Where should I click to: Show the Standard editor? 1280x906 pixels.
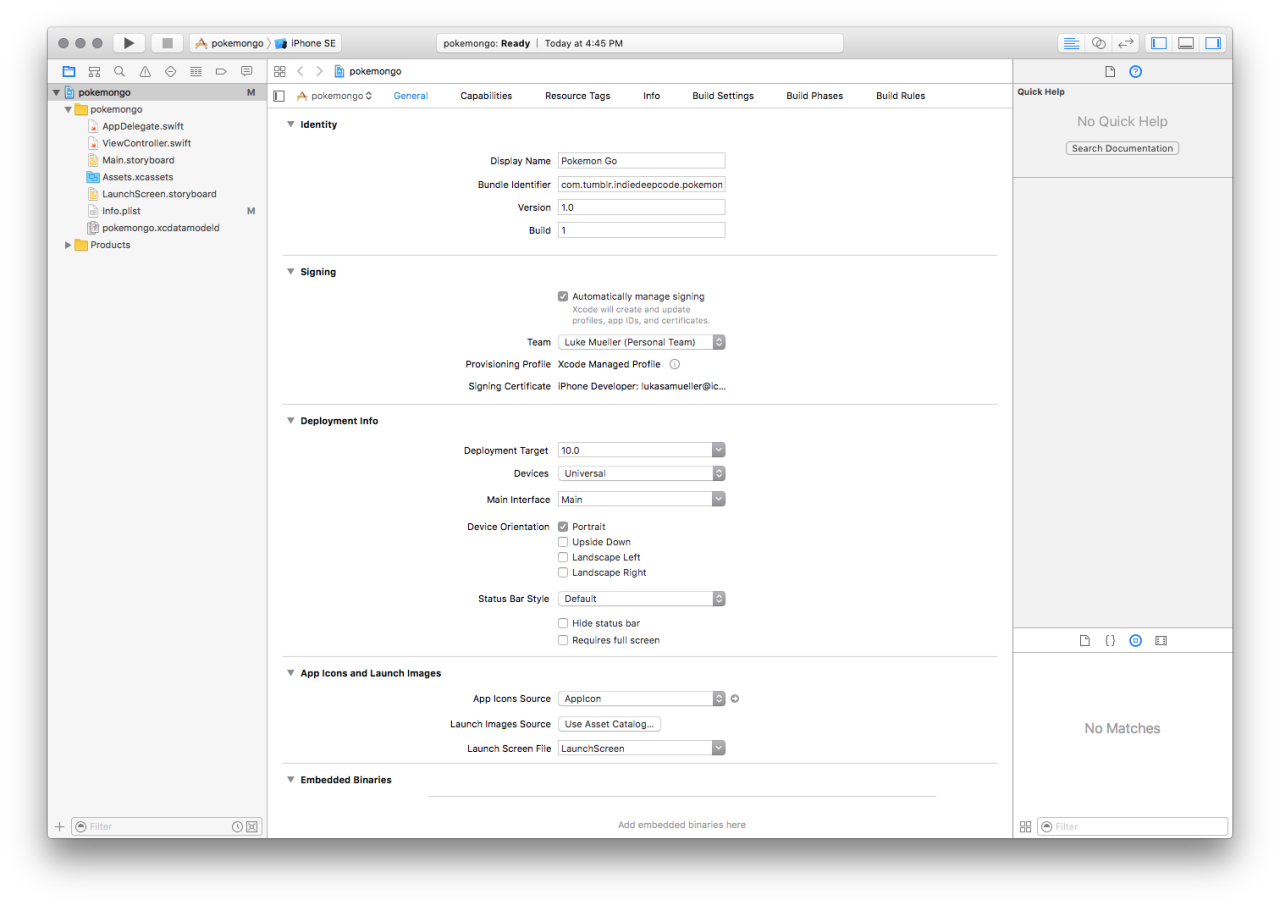click(1072, 43)
